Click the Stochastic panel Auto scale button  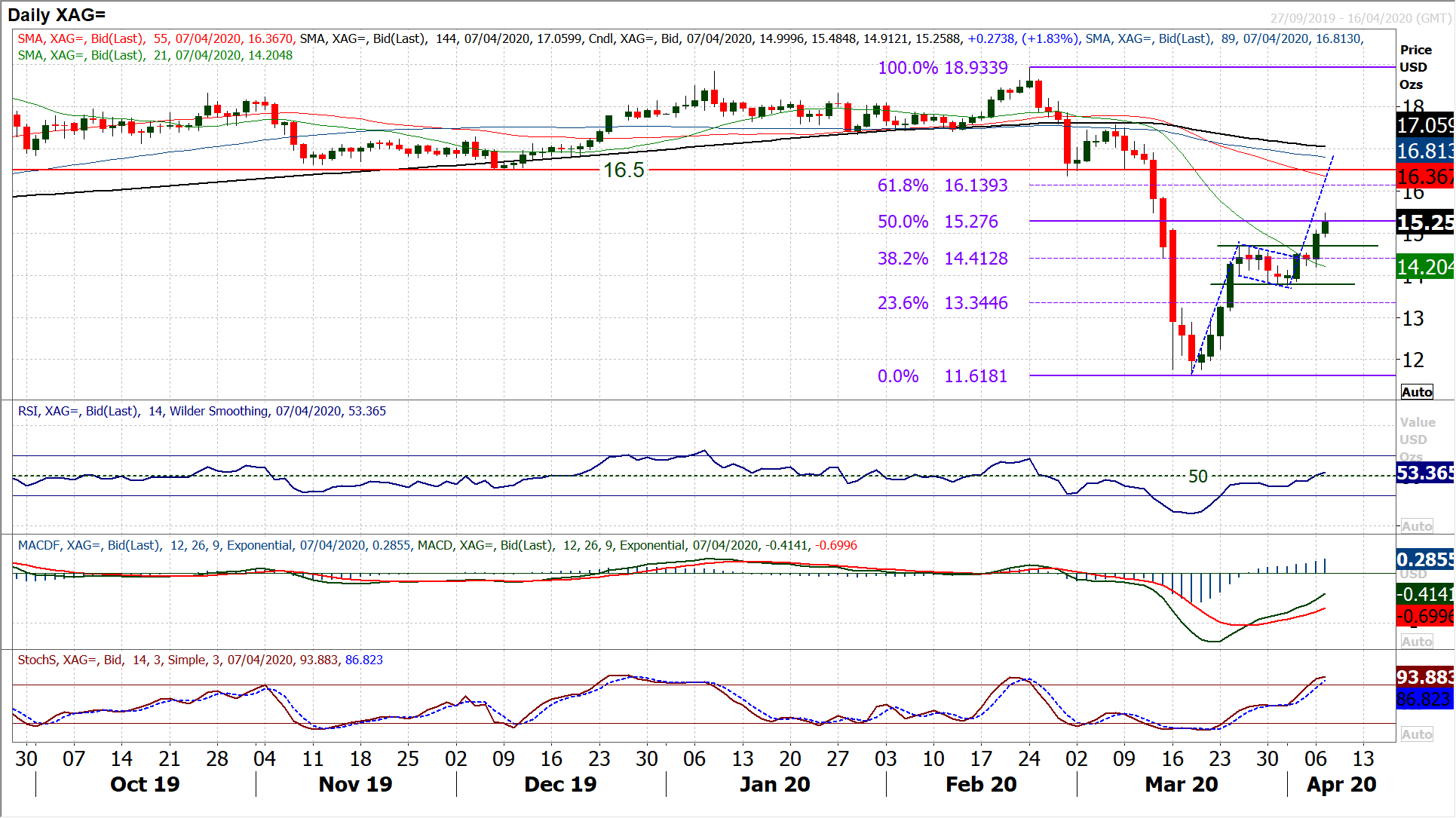(1417, 734)
